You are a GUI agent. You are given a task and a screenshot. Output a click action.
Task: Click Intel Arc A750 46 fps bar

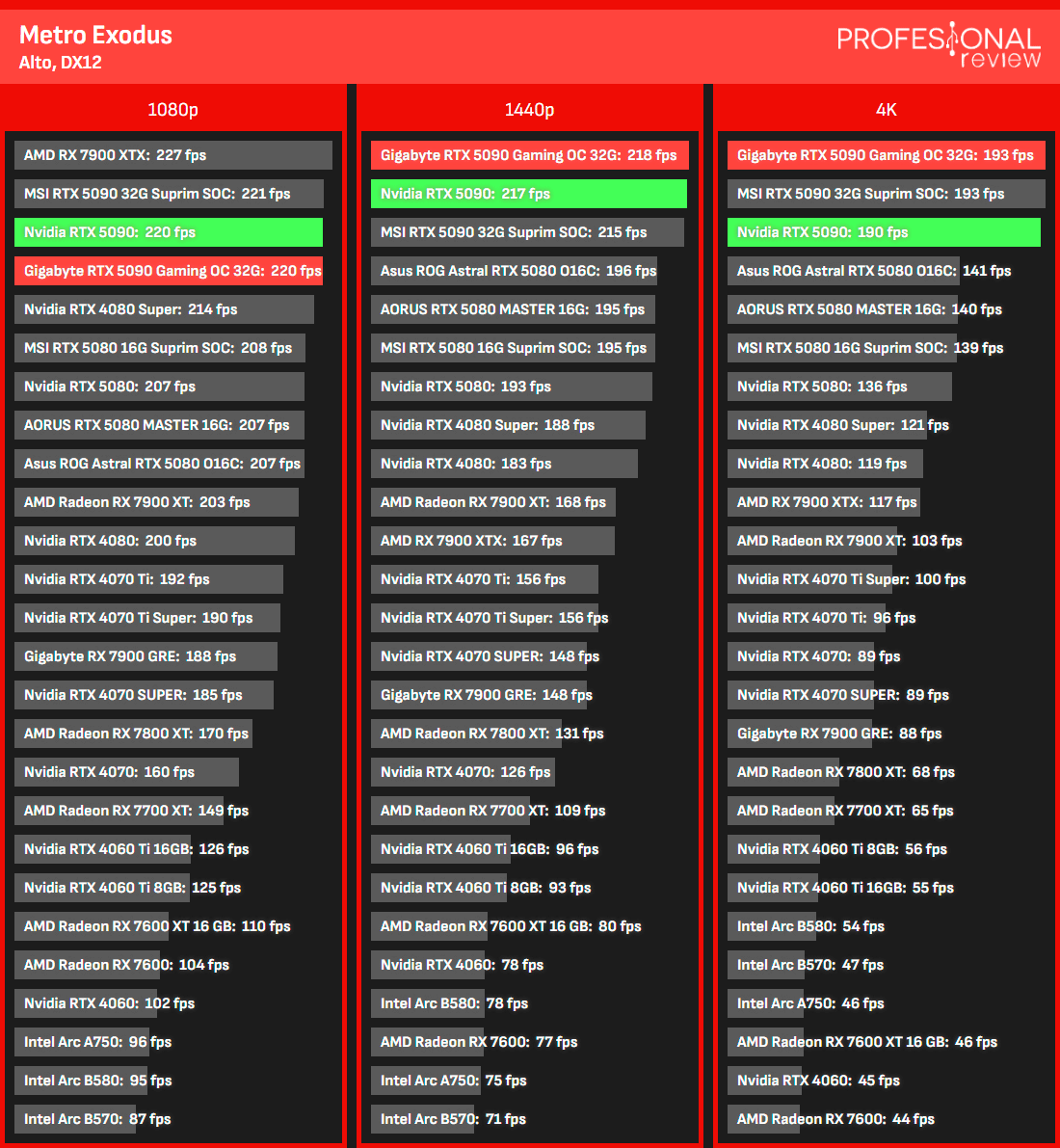[766, 1003]
